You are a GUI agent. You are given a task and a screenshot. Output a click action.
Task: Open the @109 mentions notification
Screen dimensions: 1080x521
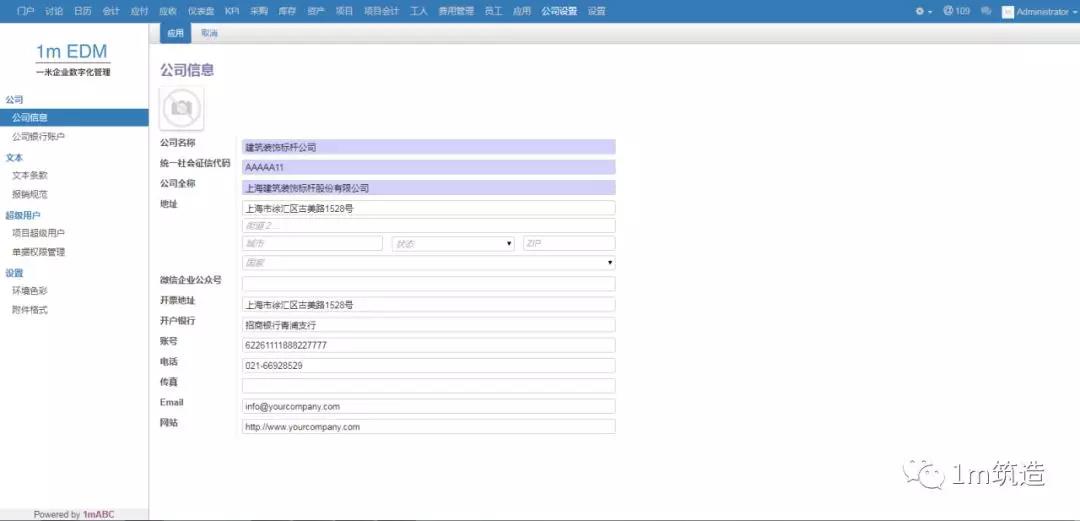tap(957, 11)
